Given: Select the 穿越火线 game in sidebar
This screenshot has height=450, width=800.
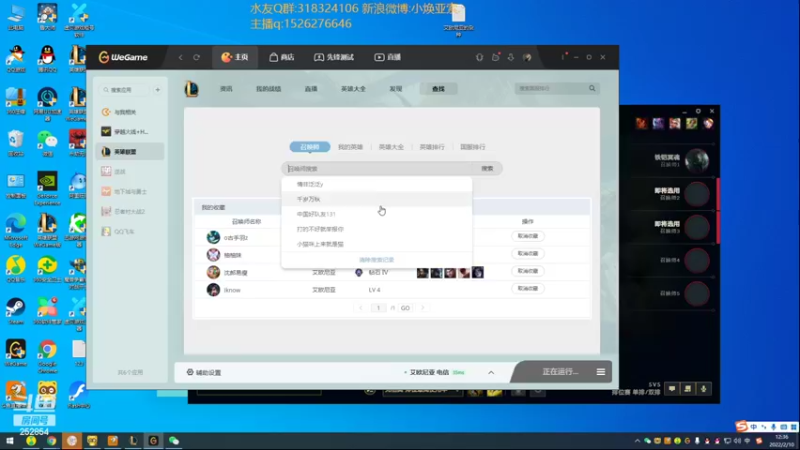Looking at the screenshot, I should 131,132.
